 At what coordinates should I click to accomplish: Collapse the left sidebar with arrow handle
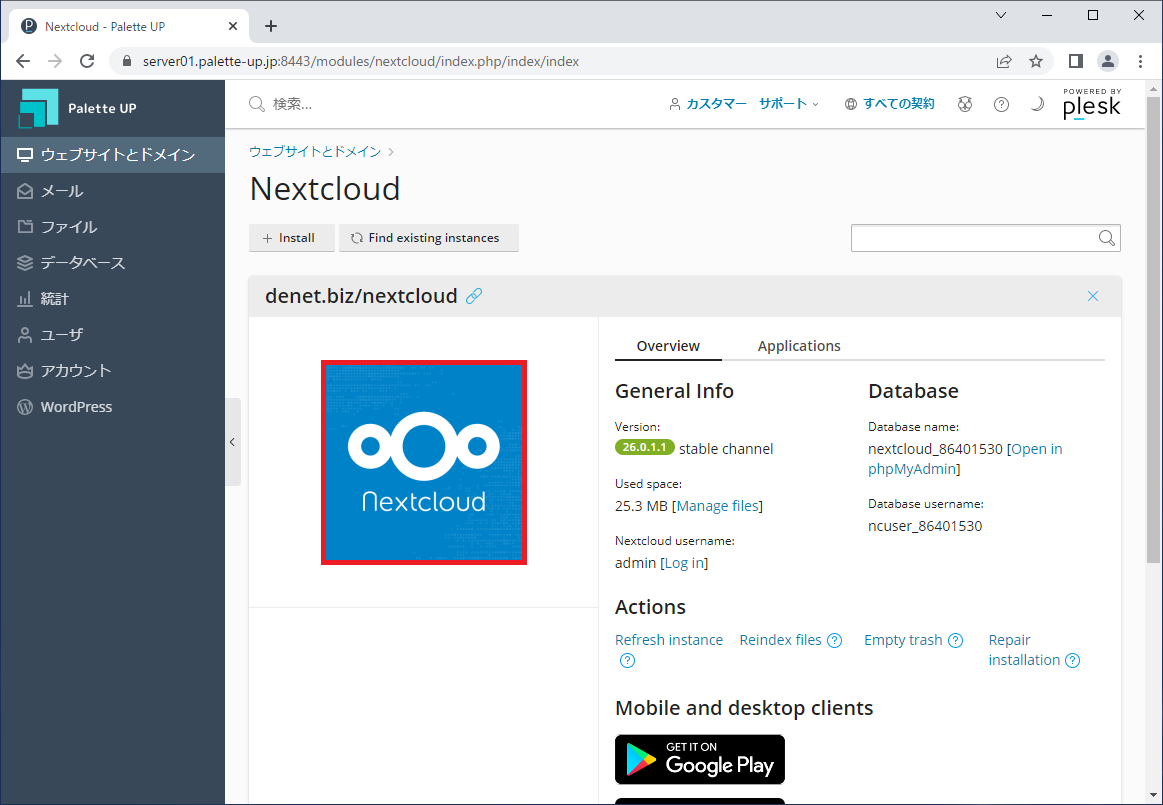coord(233,442)
